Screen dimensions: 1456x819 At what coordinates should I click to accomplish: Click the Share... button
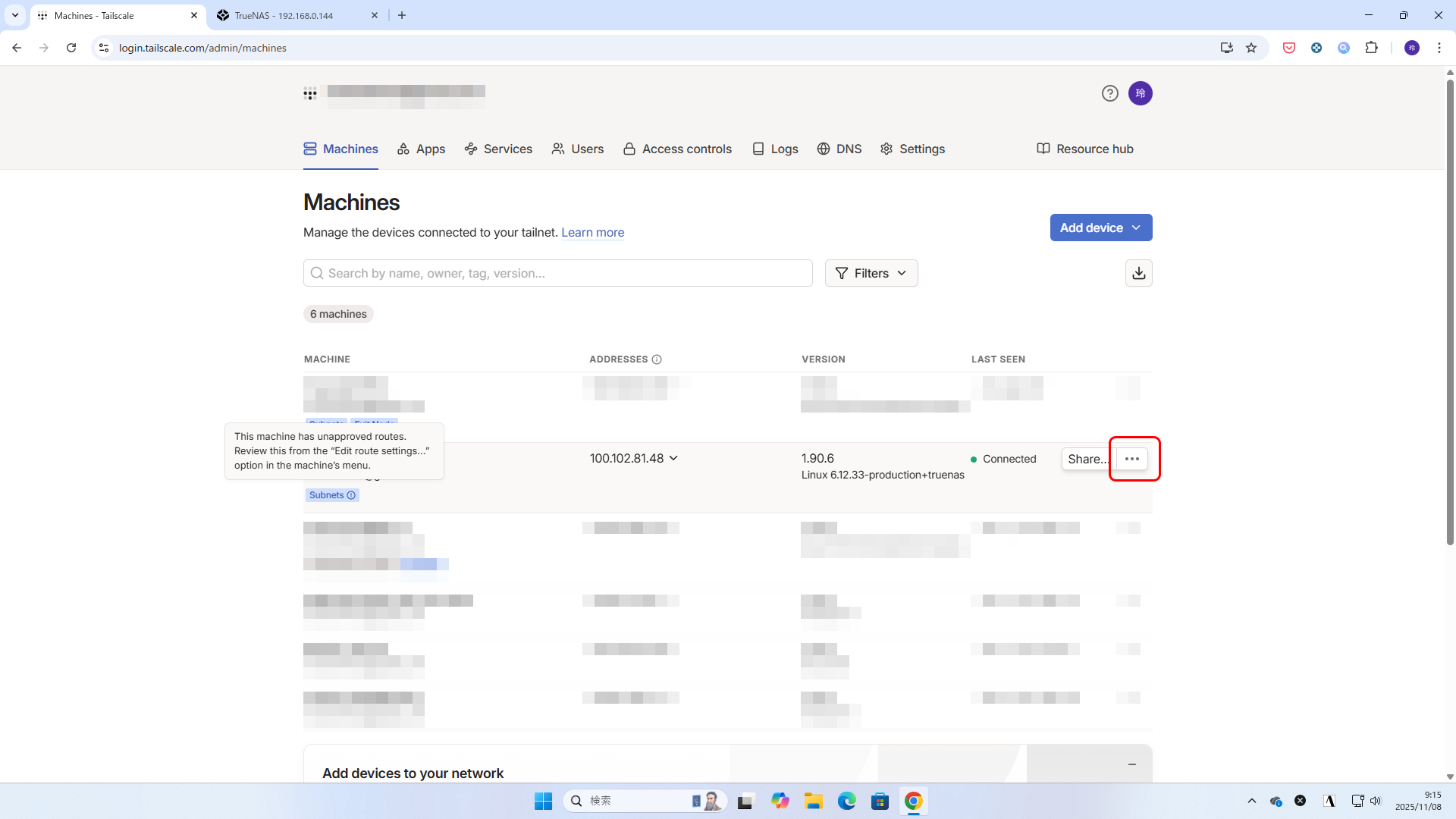1087,459
